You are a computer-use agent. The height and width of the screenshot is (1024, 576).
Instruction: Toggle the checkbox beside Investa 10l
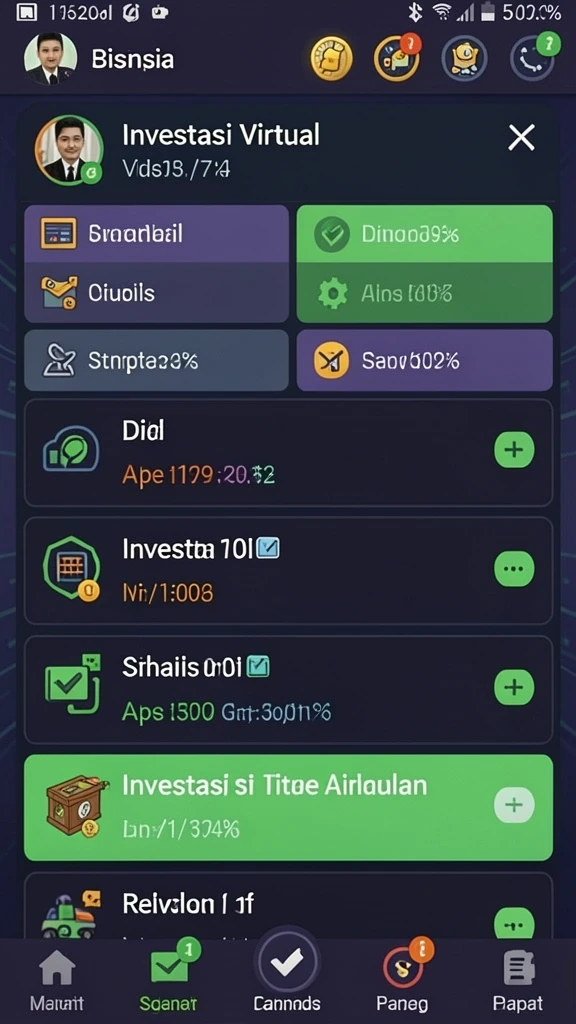pyautogui.click(x=268, y=548)
